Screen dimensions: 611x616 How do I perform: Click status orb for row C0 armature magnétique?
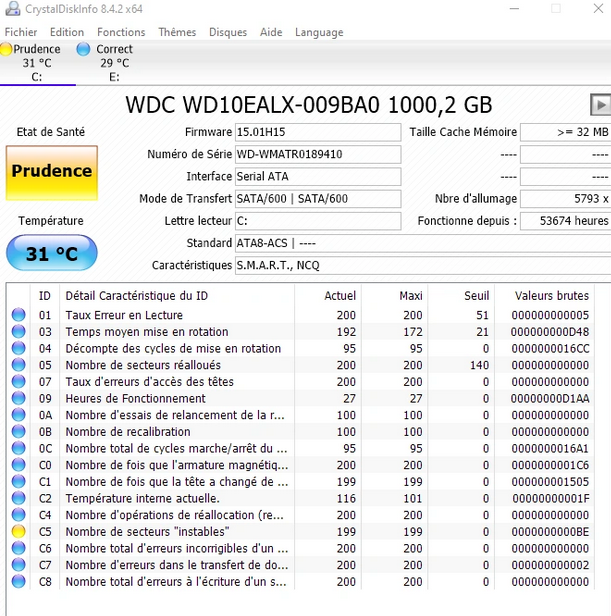(18, 465)
